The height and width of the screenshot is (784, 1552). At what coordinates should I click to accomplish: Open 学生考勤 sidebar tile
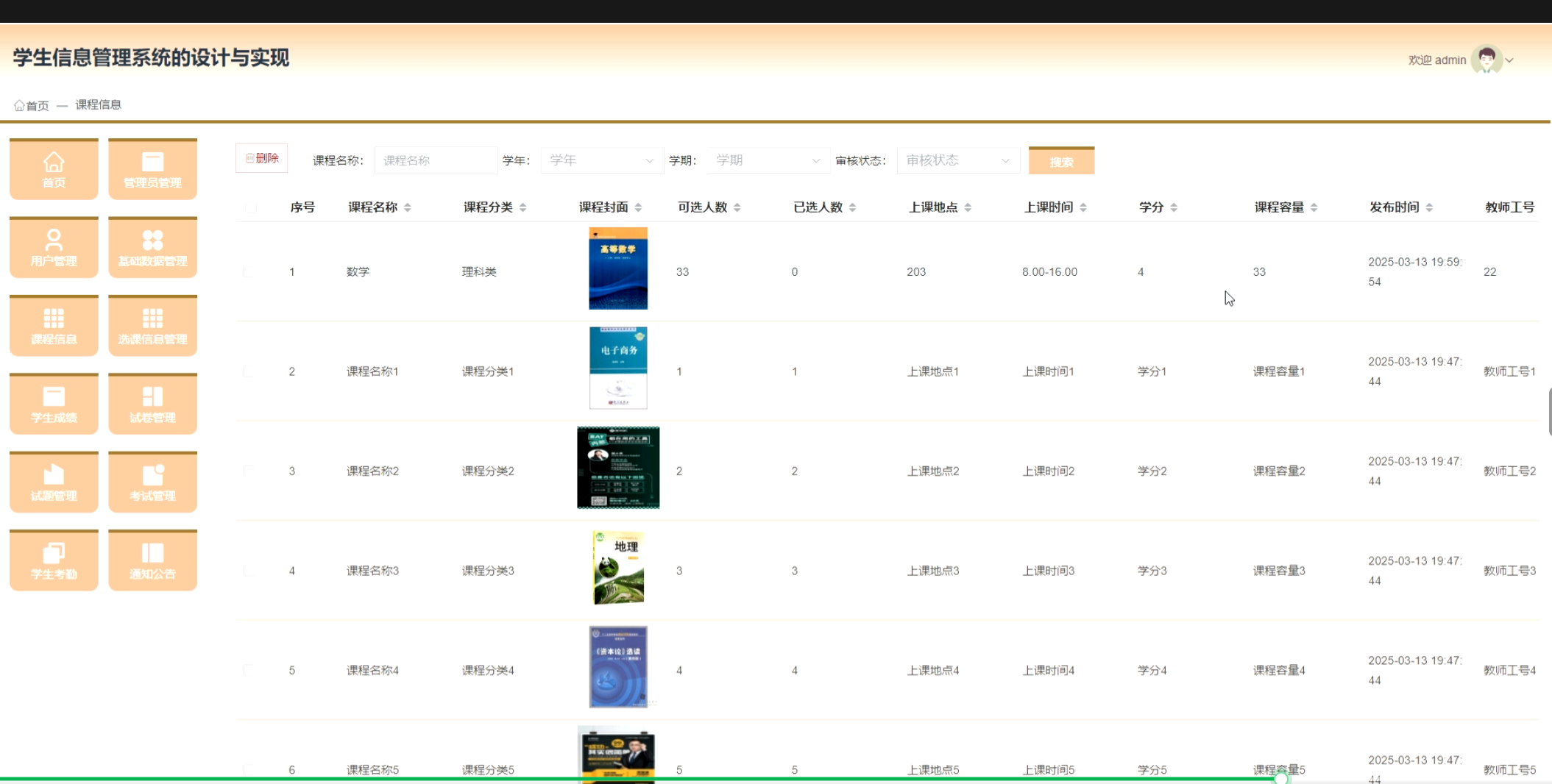(x=54, y=560)
